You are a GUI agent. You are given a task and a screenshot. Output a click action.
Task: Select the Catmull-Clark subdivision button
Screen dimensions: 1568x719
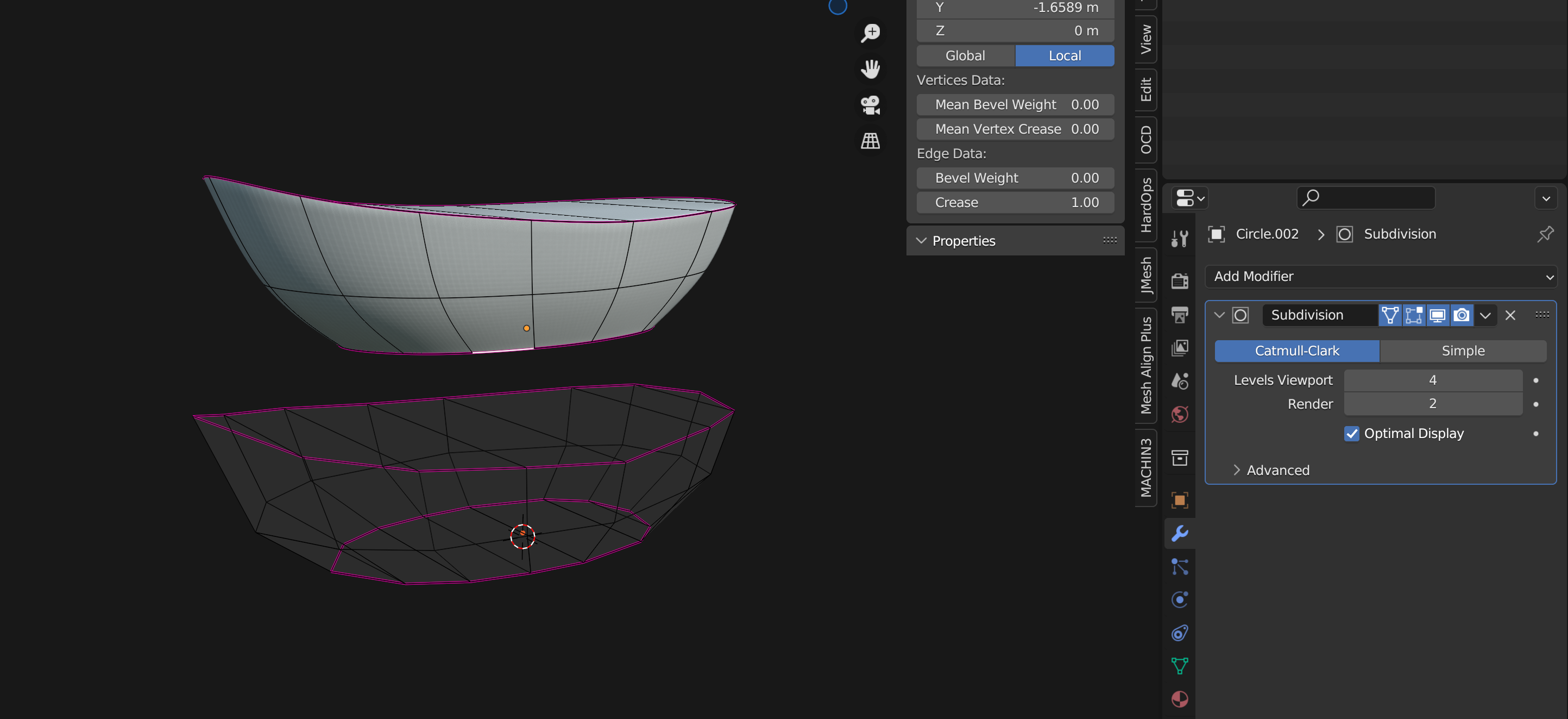(x=1297, y=350)
